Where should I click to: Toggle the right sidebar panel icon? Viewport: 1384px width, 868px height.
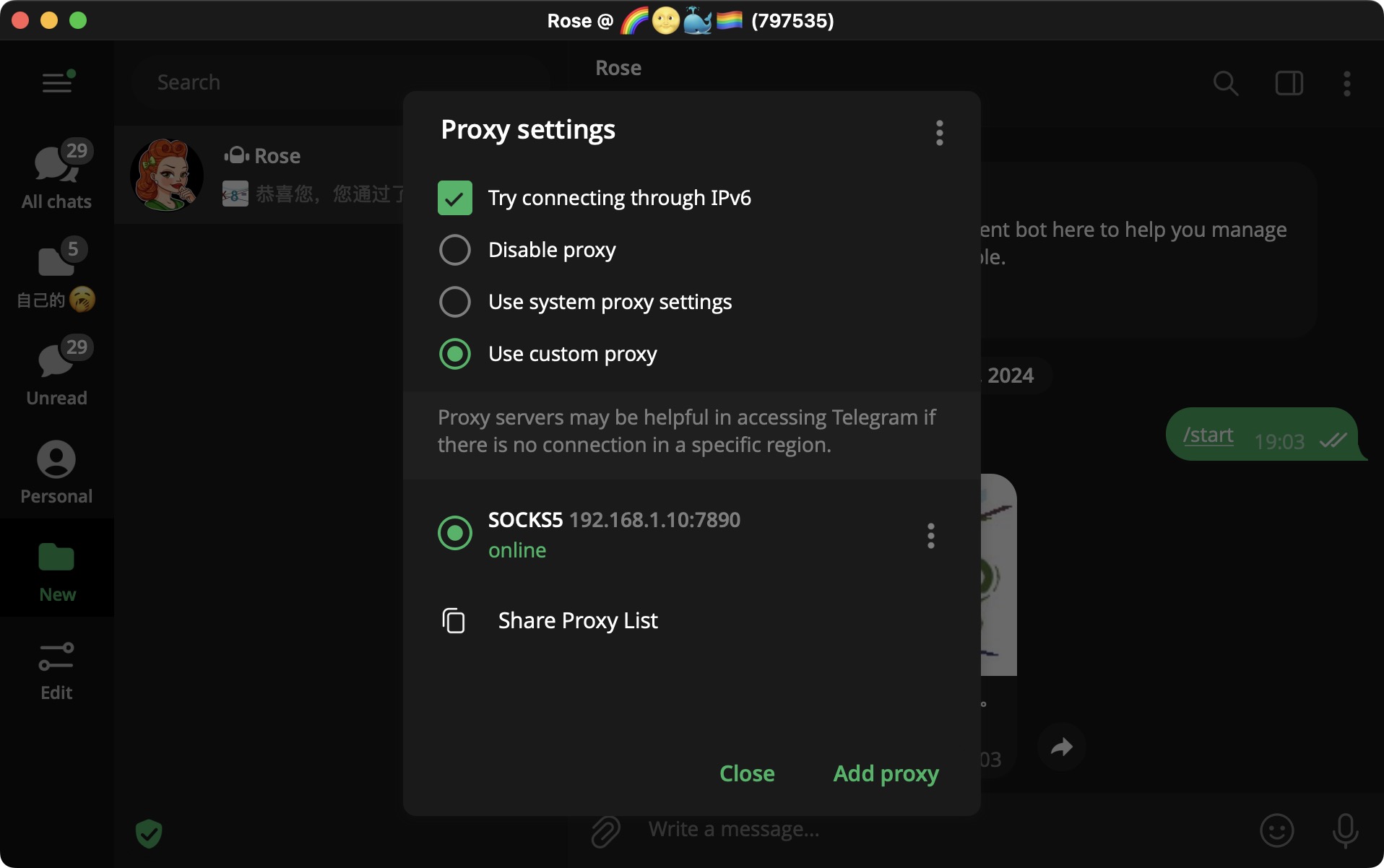pyautogui.click(x=1289, y=84)
